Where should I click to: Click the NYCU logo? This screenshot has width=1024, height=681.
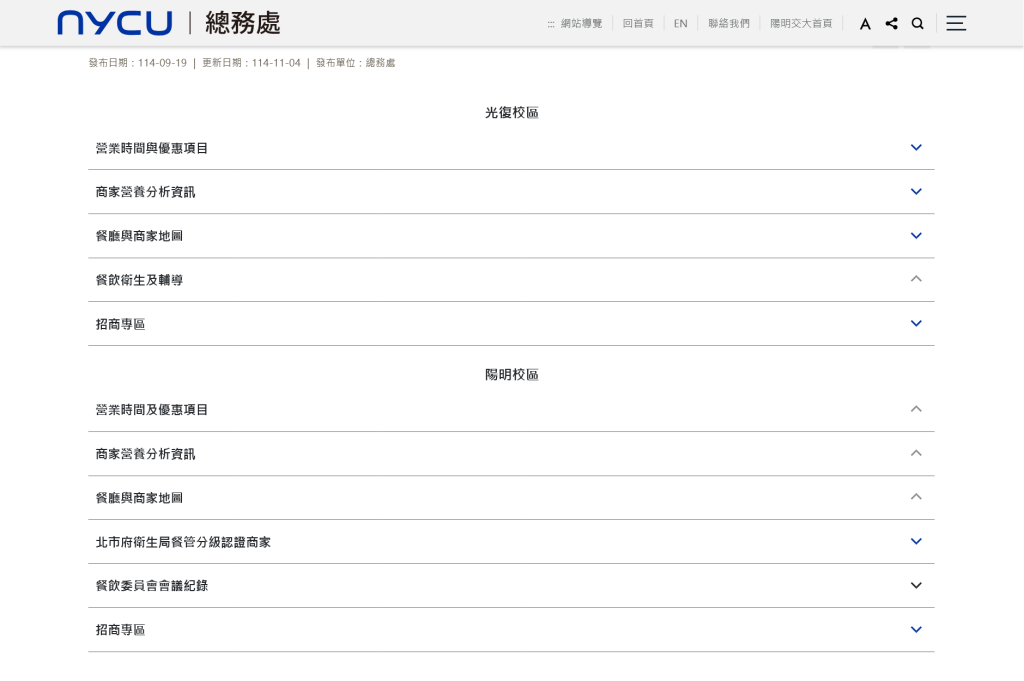coord(114,23)
